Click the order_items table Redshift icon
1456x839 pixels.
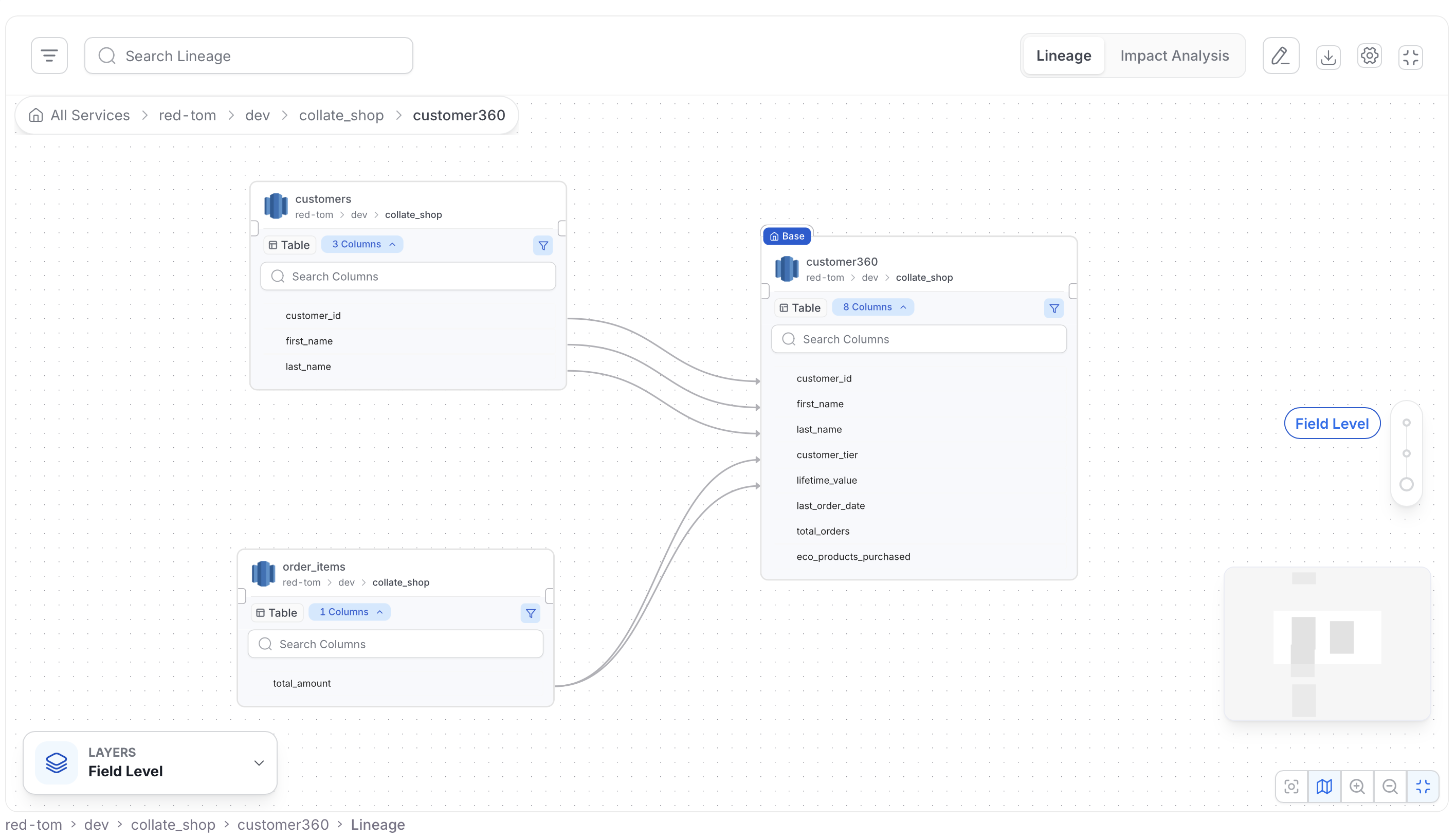pyautogui.click(x=263, y=573)
